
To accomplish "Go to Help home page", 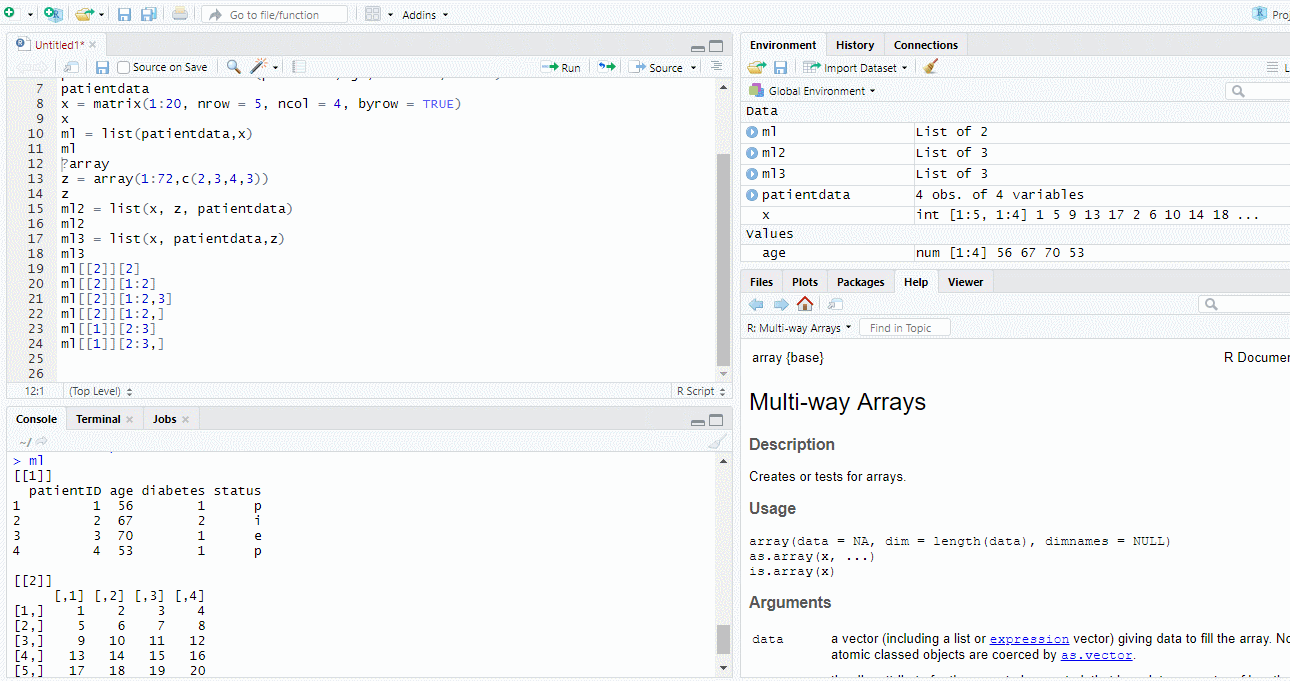I will pos(805,304).
